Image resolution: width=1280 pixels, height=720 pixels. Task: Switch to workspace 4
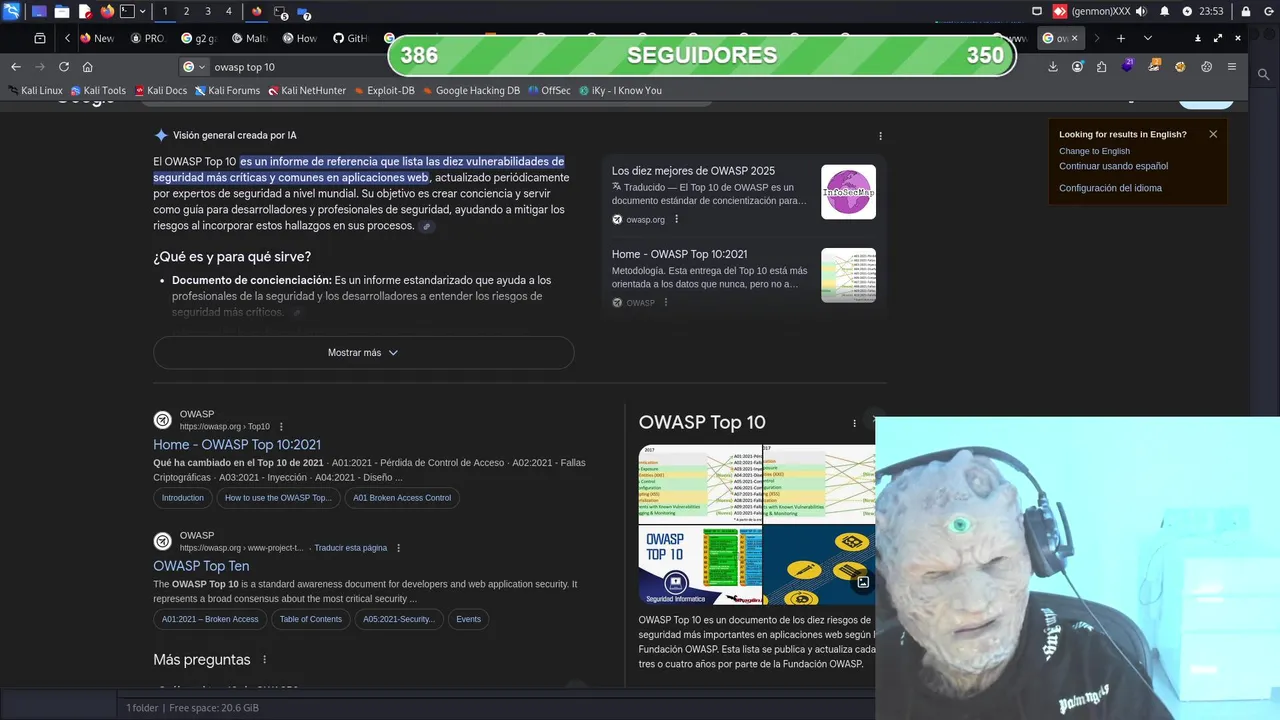pyautogui.click(x=229, y=11)
